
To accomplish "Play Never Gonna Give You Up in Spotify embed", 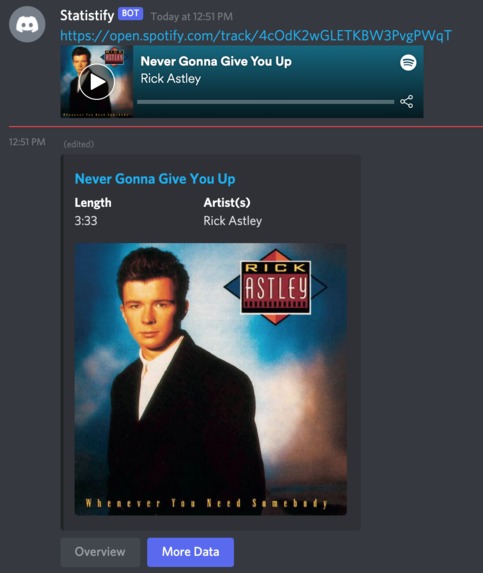I will (x=96, y=82).
